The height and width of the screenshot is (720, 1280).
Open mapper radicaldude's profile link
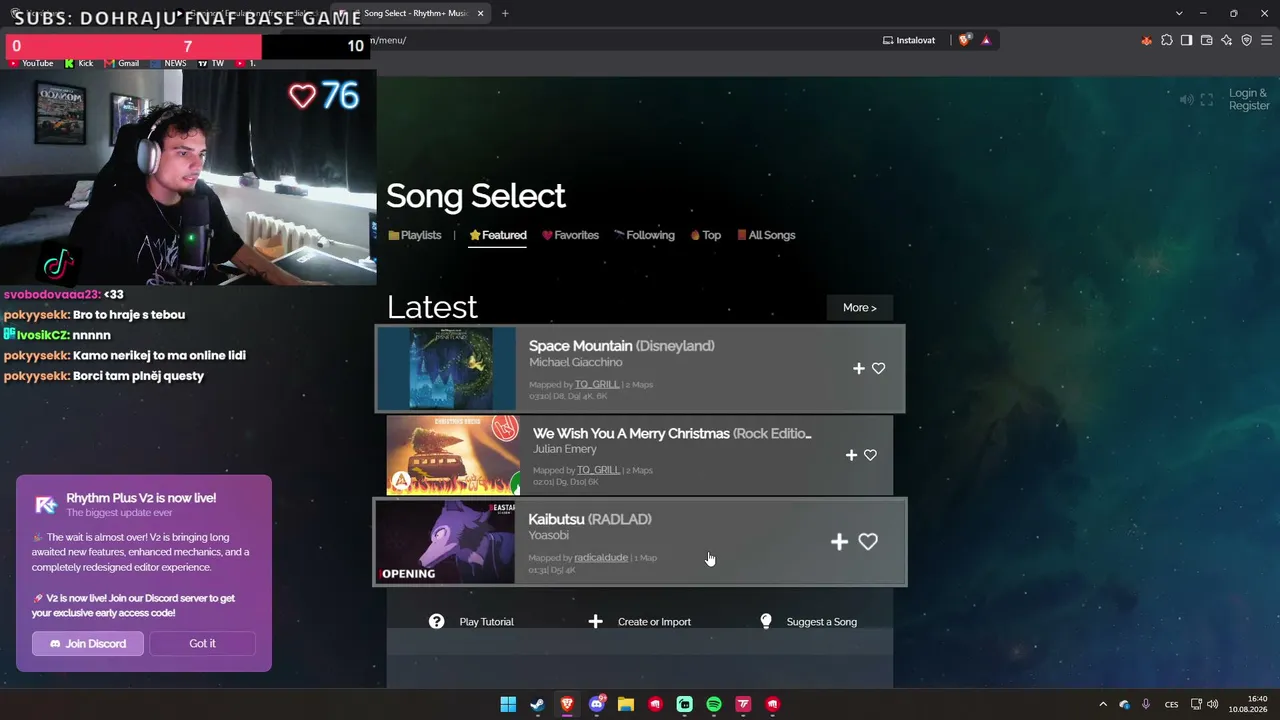pos(601,558)
